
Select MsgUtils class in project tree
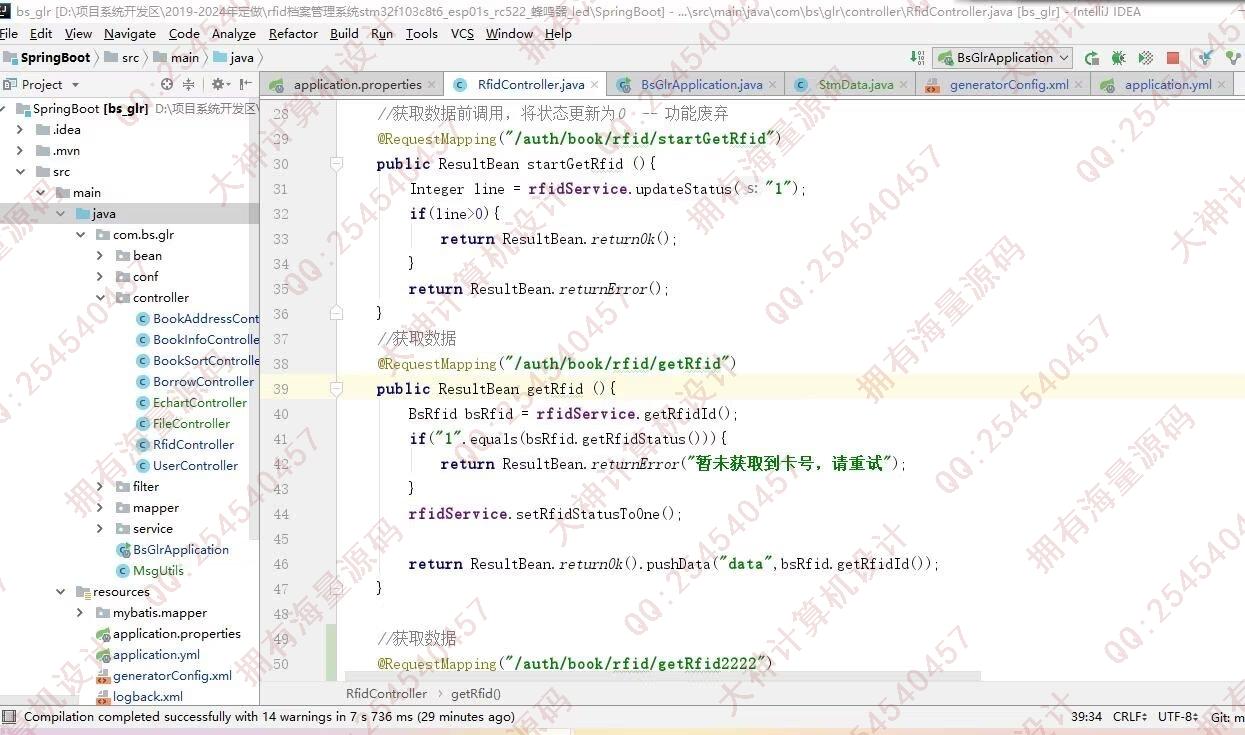158,571
